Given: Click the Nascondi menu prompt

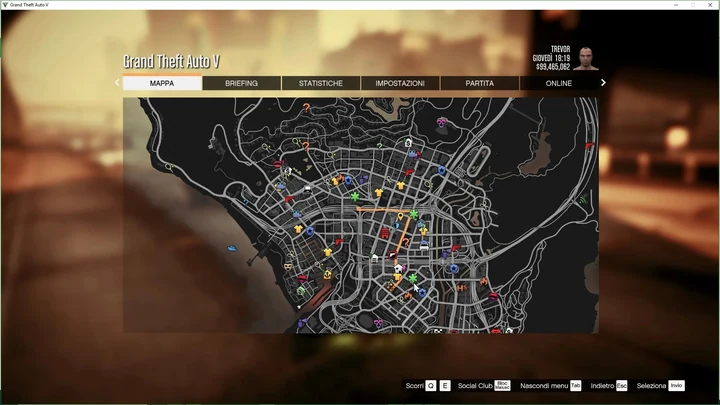Looking at the screenshot, I should [x=551, y=386].
